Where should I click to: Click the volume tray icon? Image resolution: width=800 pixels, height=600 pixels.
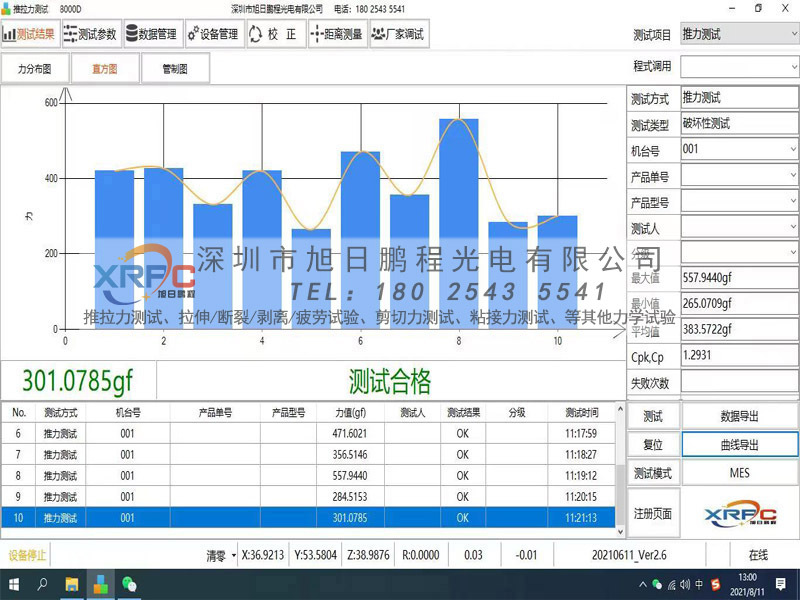[685, 585]
